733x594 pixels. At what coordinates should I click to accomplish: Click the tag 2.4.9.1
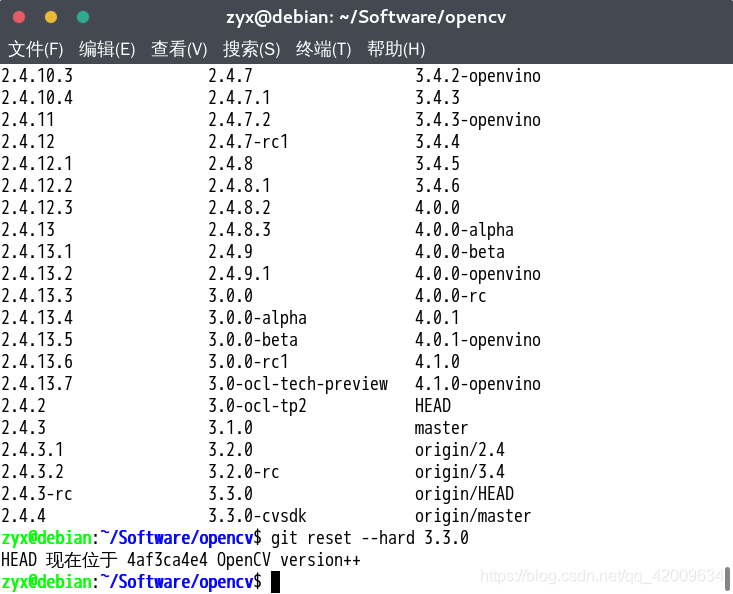point(239,273)
